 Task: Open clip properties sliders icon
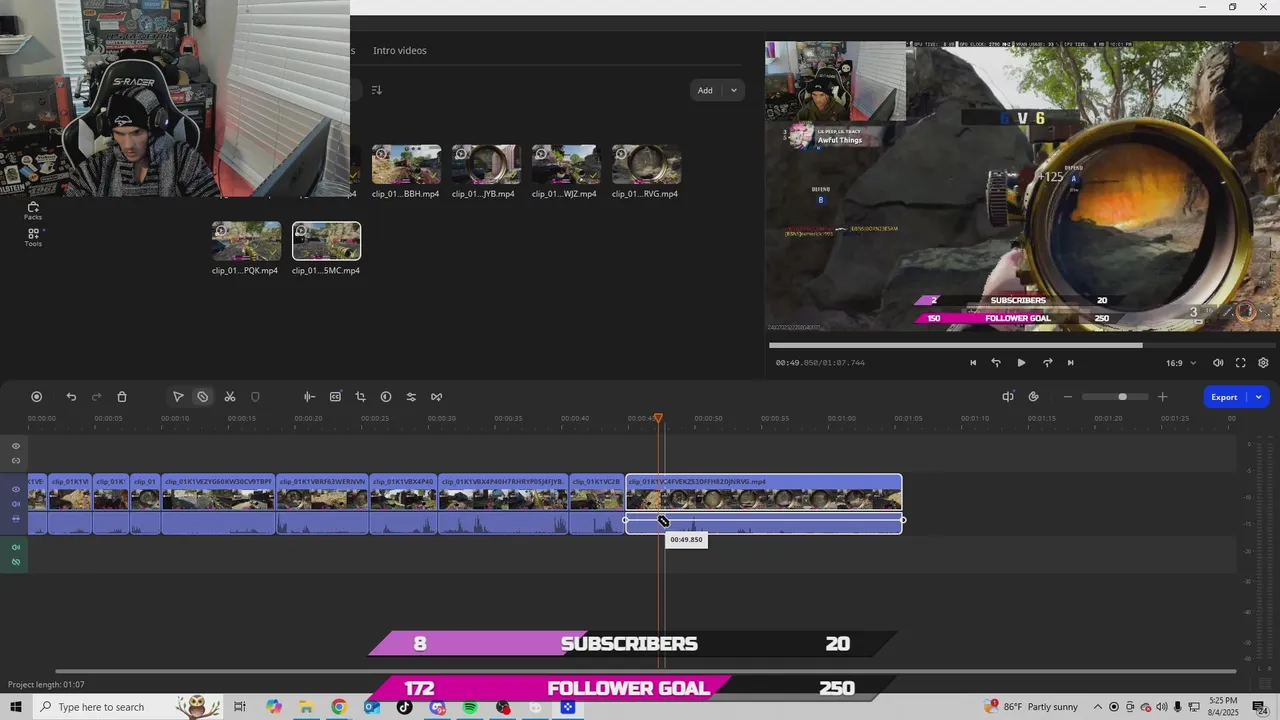pyautogui.click(x=411, y=397)
